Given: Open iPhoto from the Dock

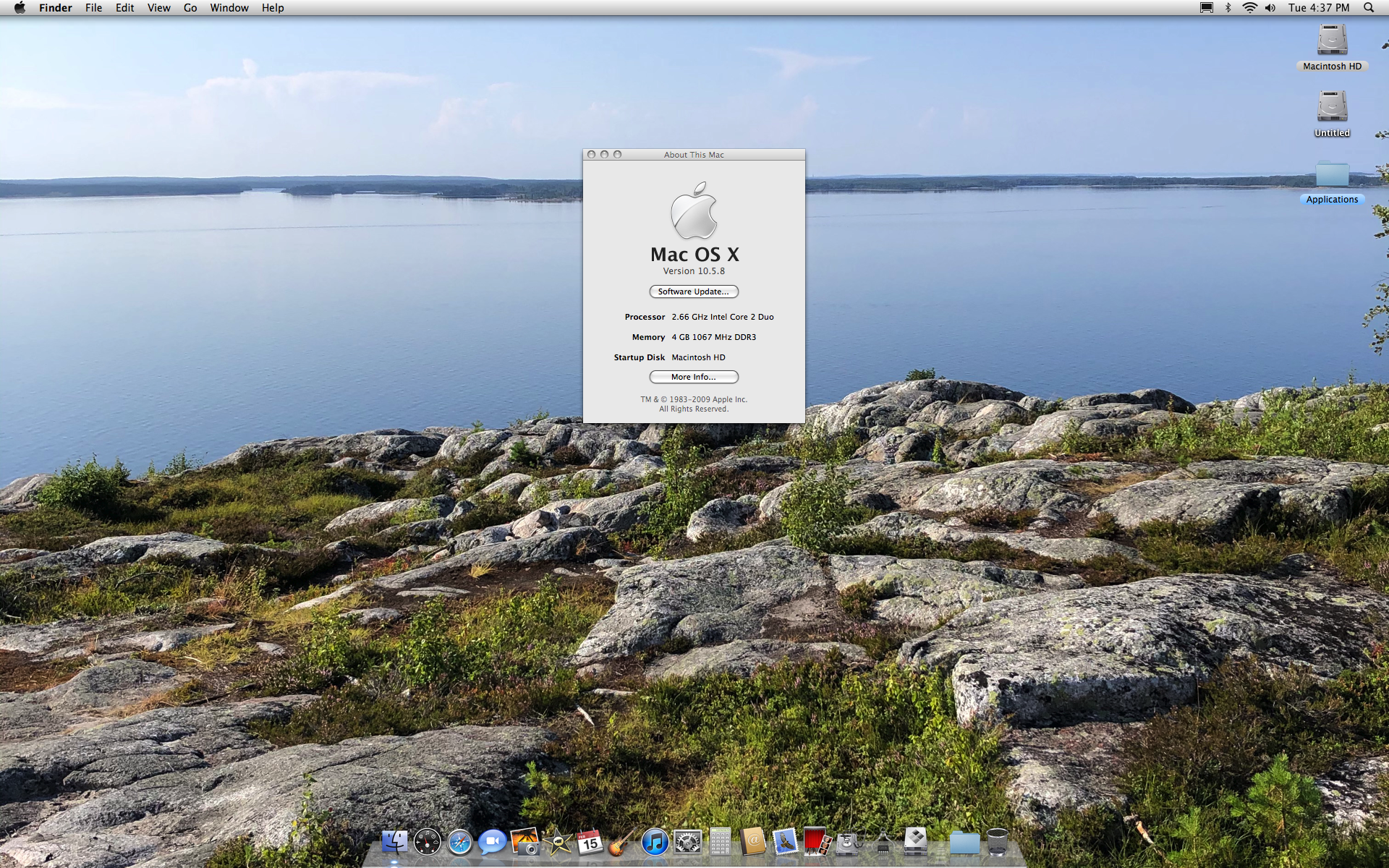Looking at the screenshot, I should [524, 842].
